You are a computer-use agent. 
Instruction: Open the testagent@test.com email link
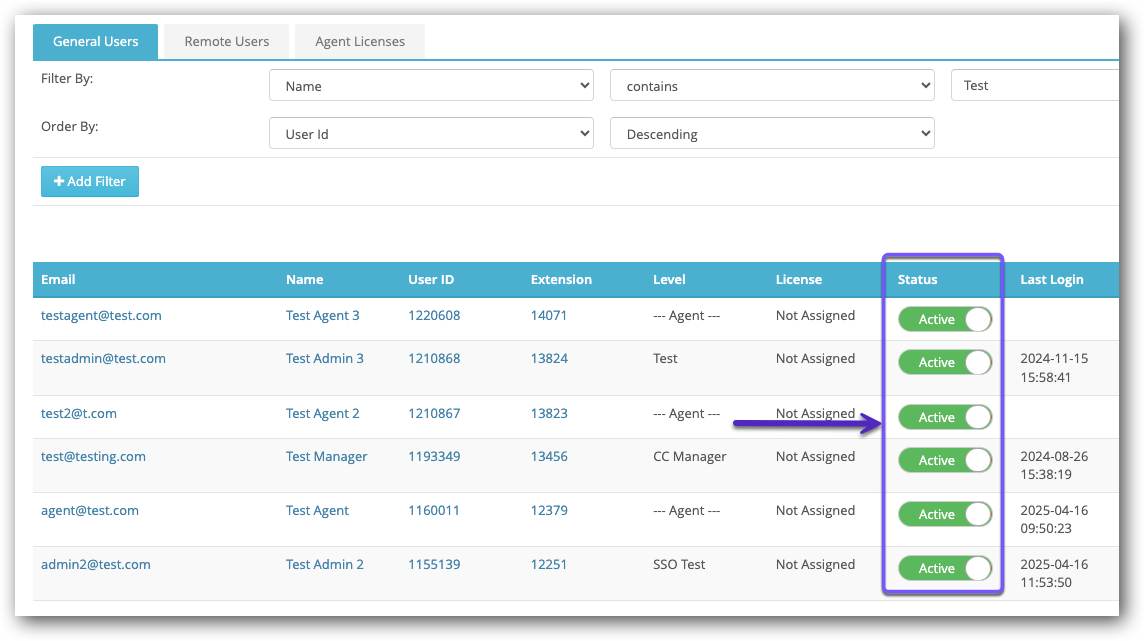(x=101, y=316)
